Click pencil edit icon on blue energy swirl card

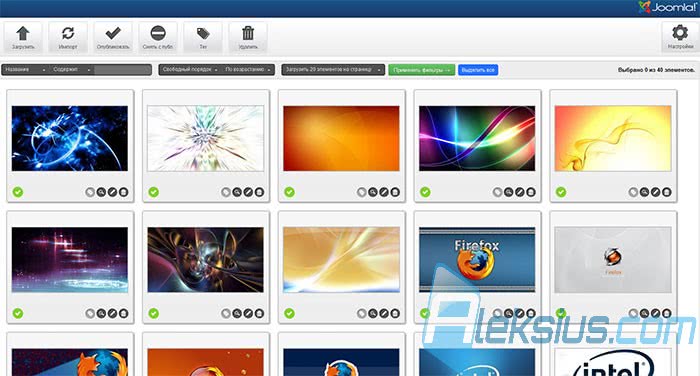click(x=112, y=192)
